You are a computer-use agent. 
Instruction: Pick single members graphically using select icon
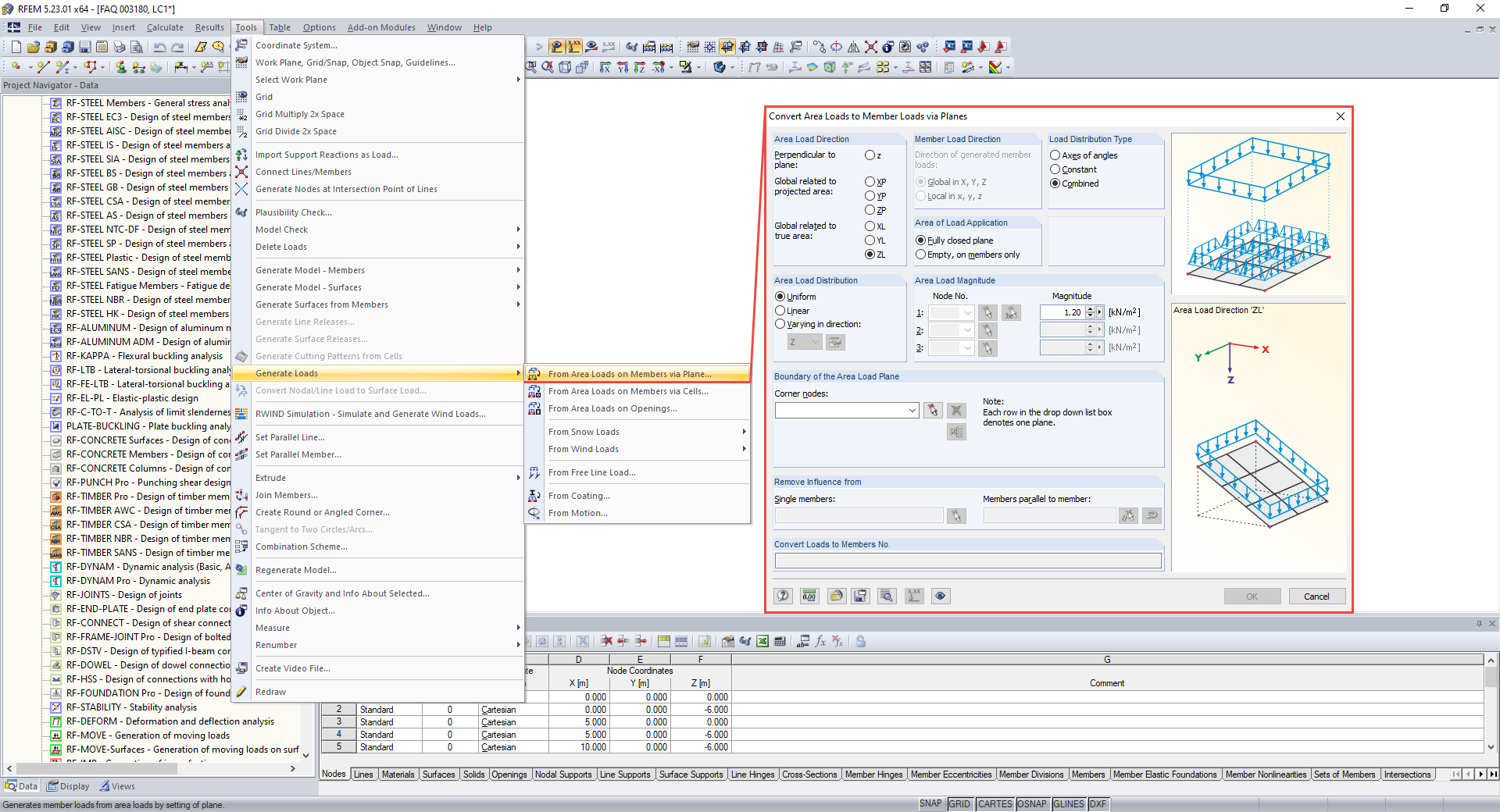point(955,515)
